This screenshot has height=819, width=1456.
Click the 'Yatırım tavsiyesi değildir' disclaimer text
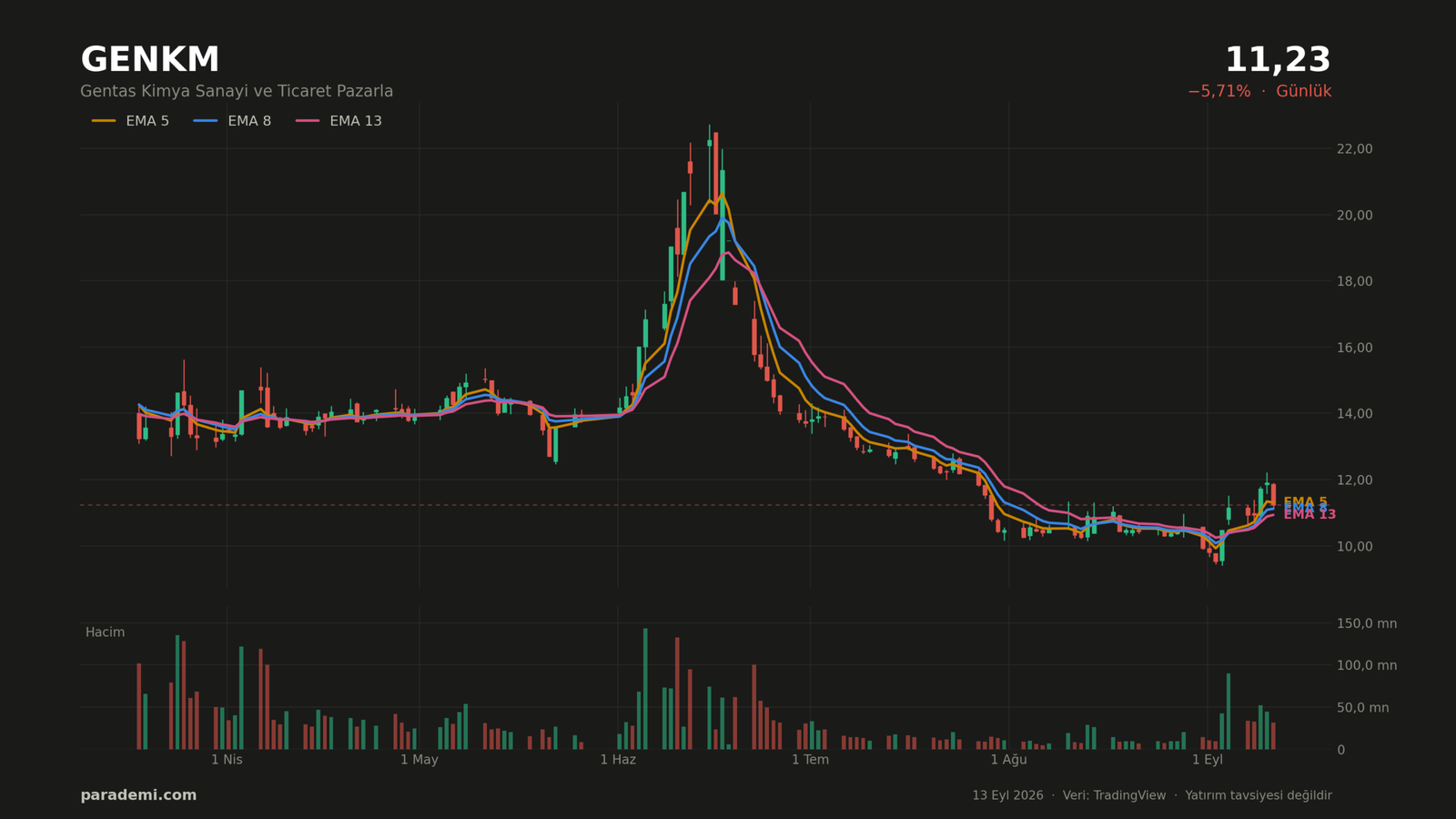point(1259,795)
